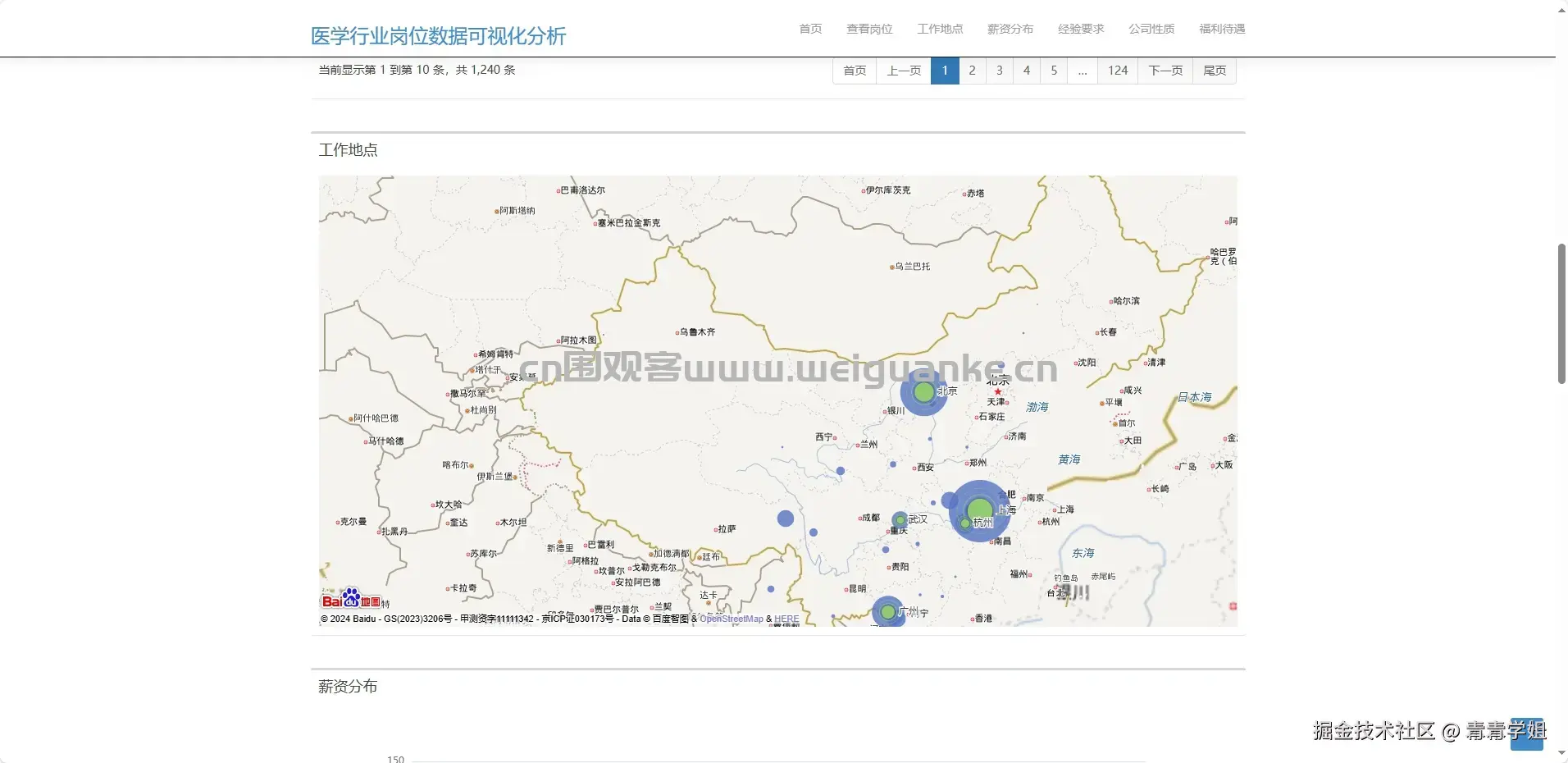Click the 伊斯兰堡 label on the map

point(495,477)
